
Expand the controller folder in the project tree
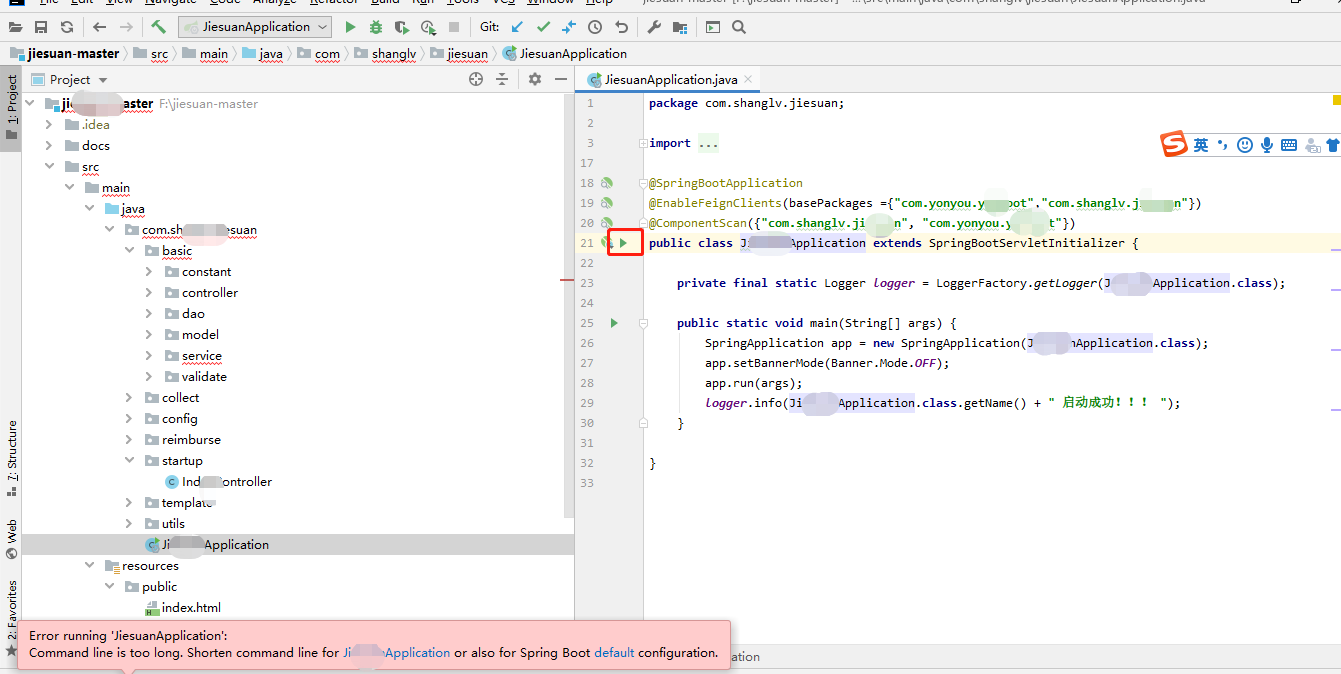click(x=147, y=292)
